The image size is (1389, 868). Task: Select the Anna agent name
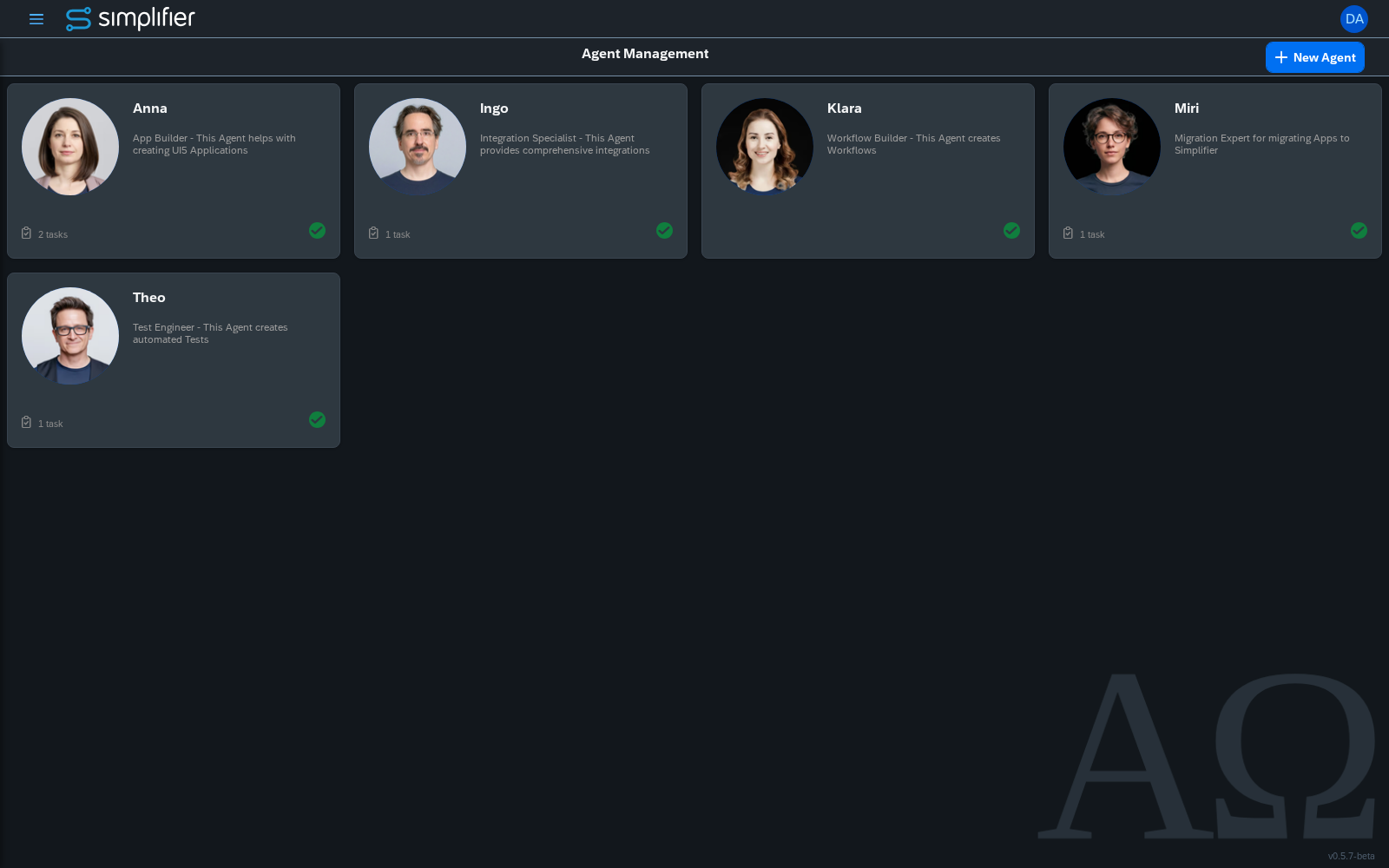pos(150,108)
